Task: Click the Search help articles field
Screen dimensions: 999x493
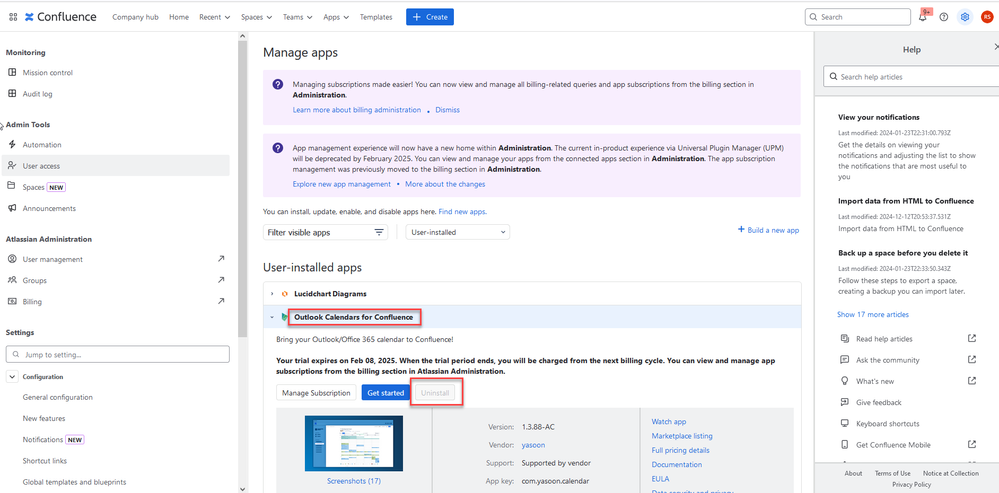Action: [x=911, y=76]
